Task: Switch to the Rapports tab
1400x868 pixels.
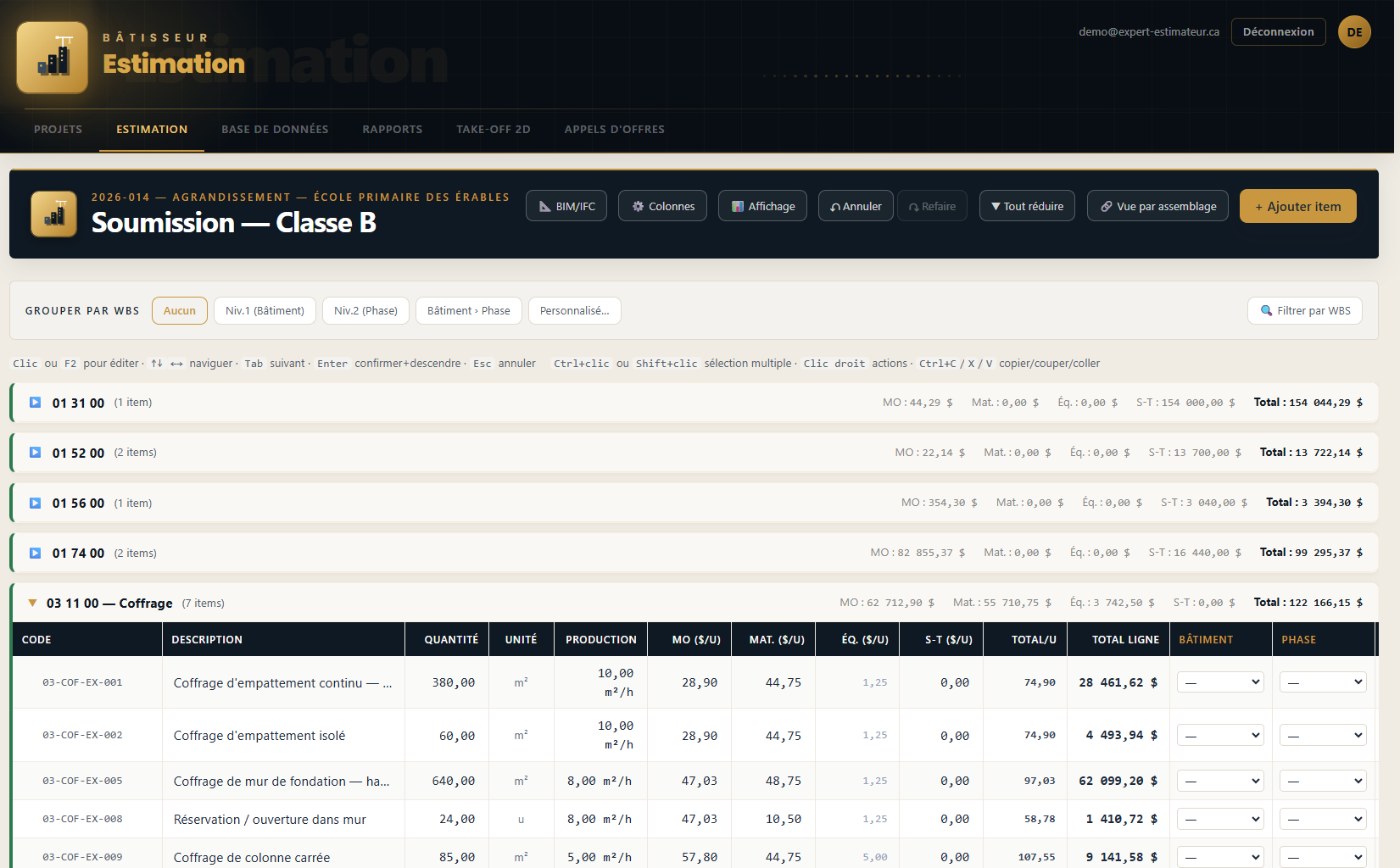Action: [392, 129]
